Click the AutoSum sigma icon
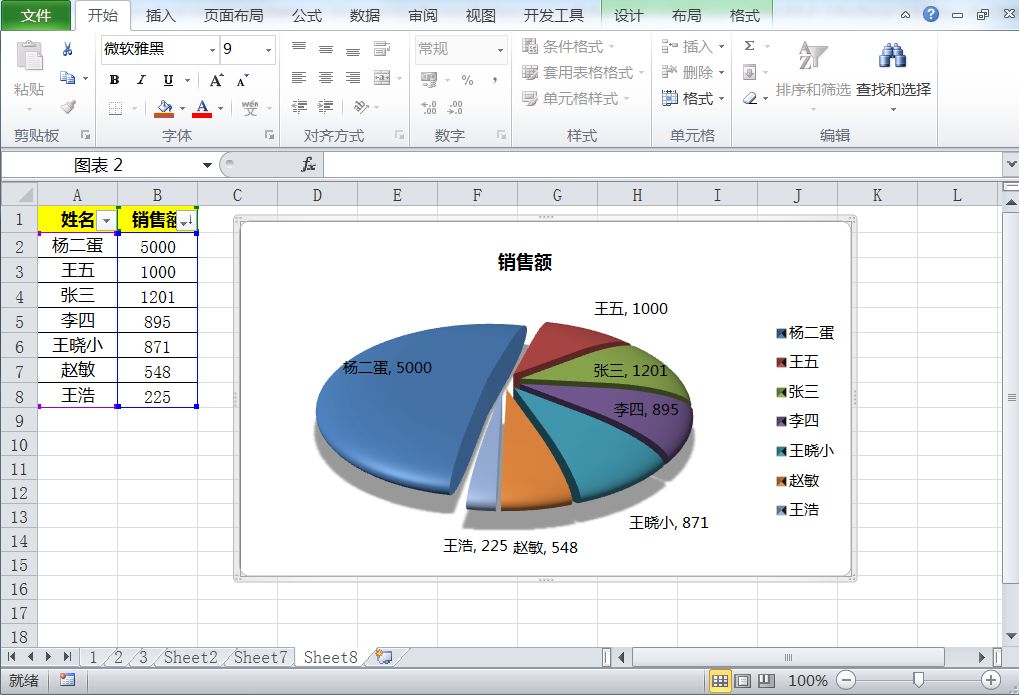 pos(749,46)
